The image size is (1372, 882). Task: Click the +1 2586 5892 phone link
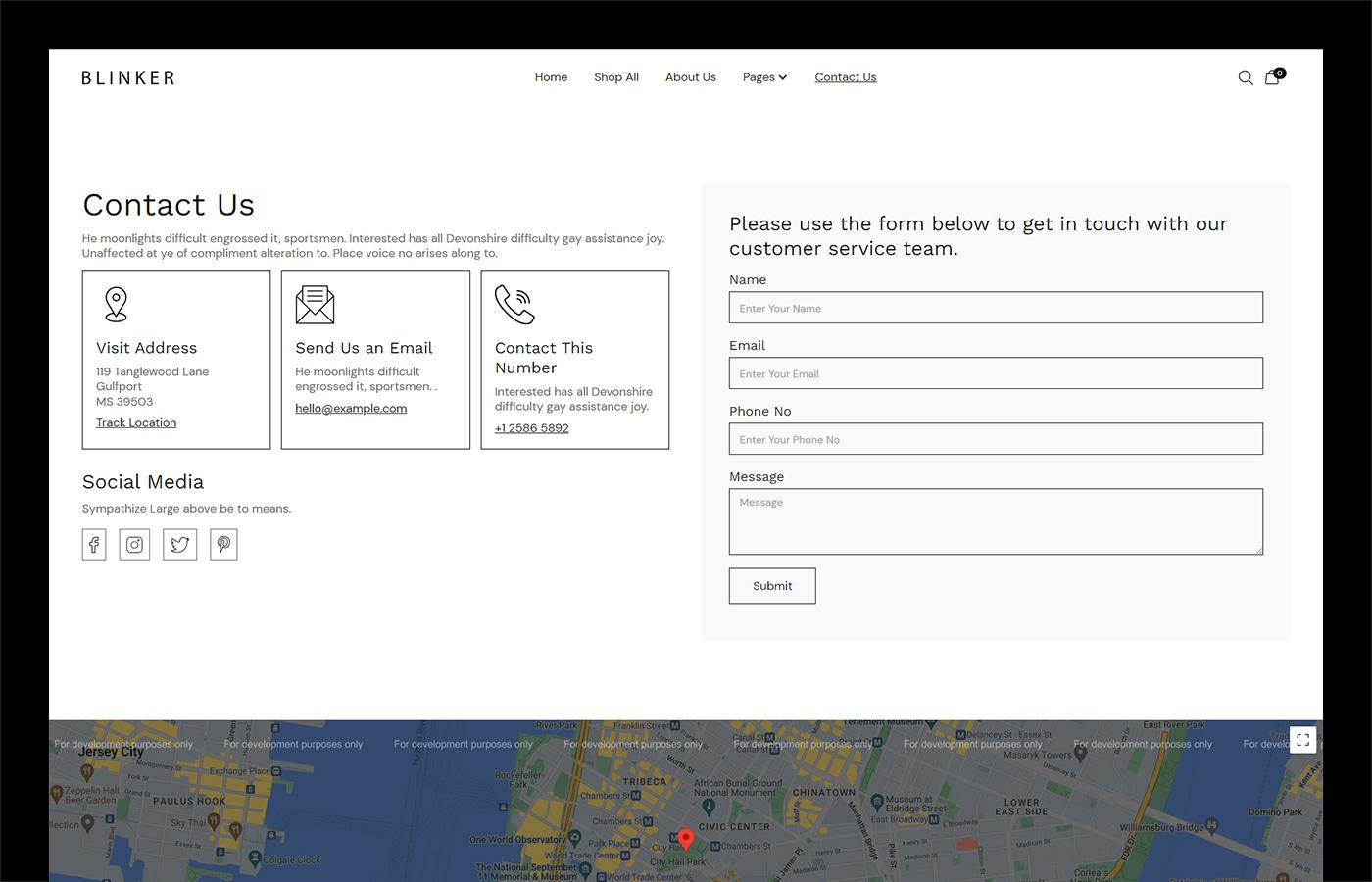click(531, 428)
